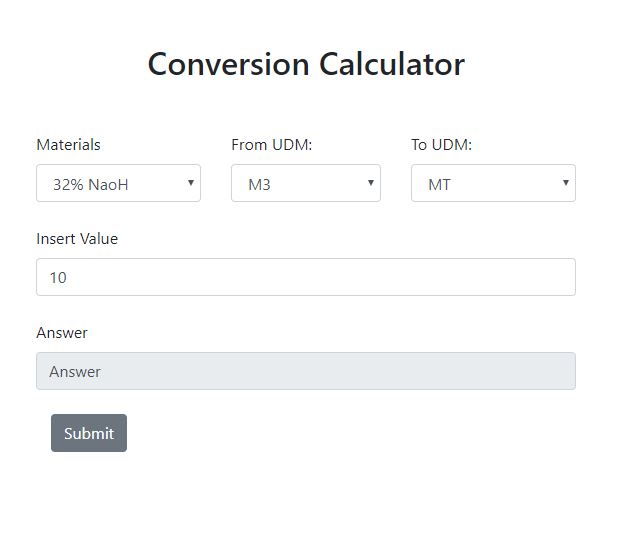The height and width of the screenshot is (537, 628).
Task: Click the MT unit selection text
Action: point(439,184)
